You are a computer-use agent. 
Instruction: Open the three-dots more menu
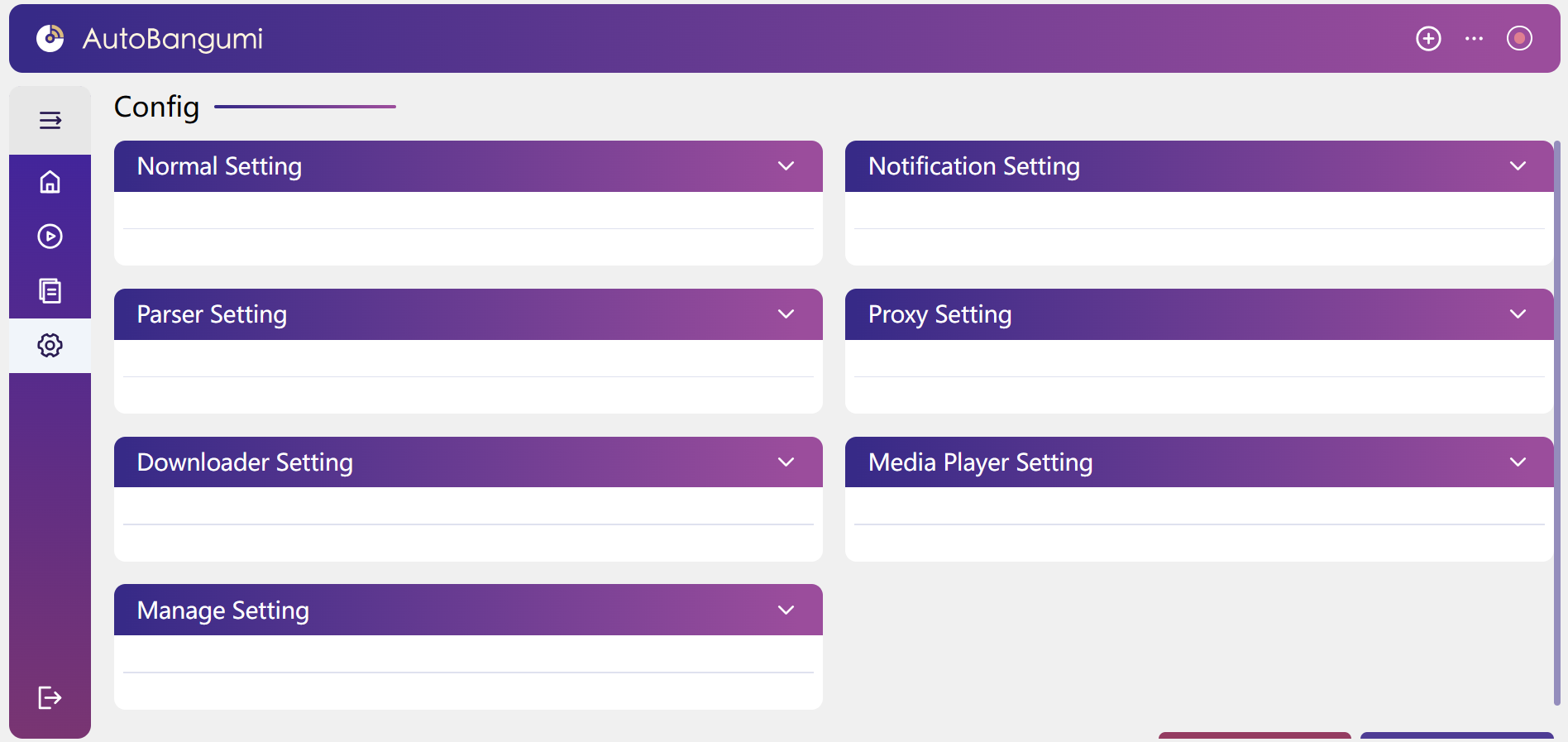[x=1474, y=39]
